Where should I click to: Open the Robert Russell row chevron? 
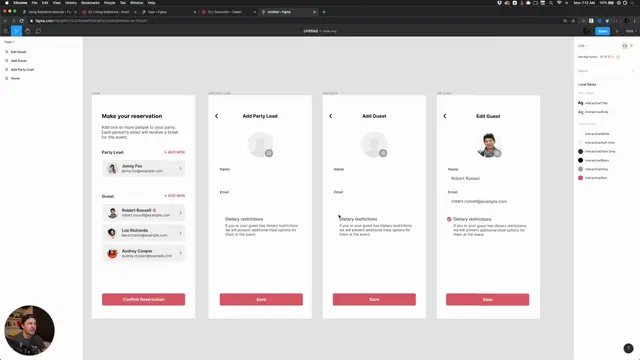pos(180,213)
